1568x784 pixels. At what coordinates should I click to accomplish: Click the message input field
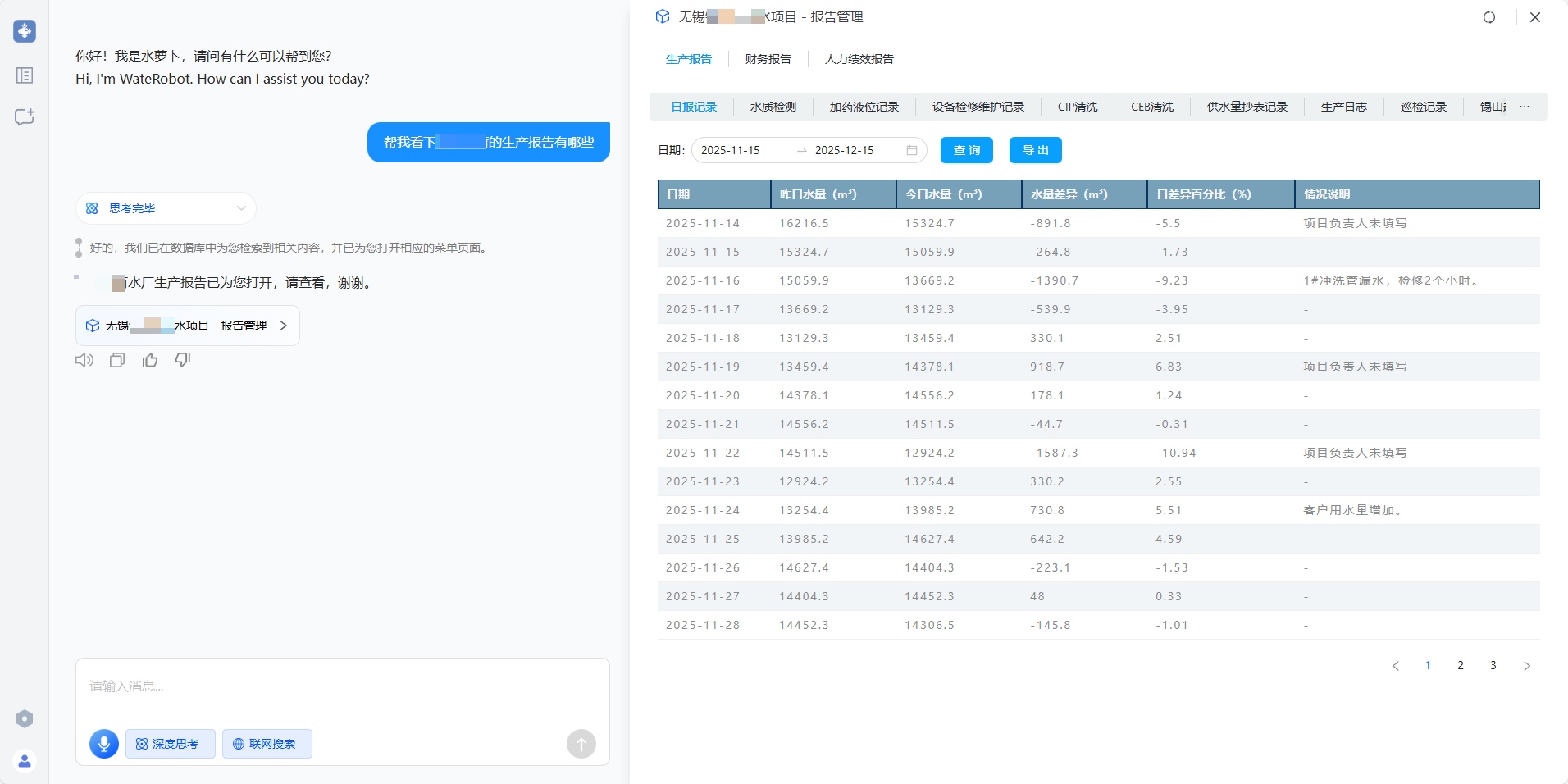(342, 686)
